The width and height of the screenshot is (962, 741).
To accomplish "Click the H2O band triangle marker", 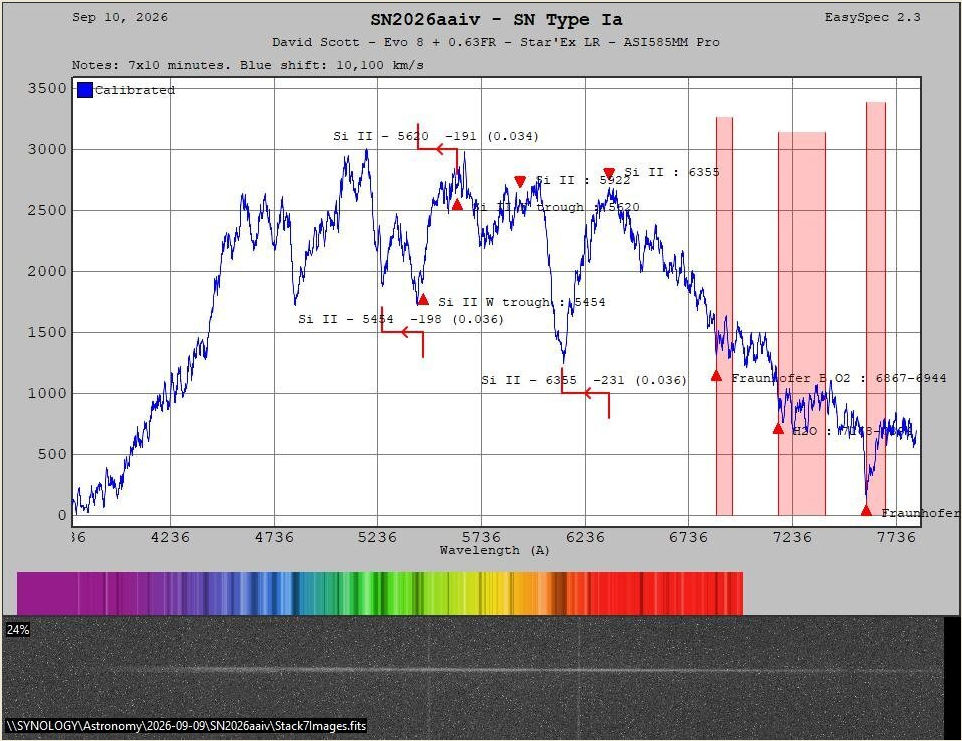I will tap(778, 429).
